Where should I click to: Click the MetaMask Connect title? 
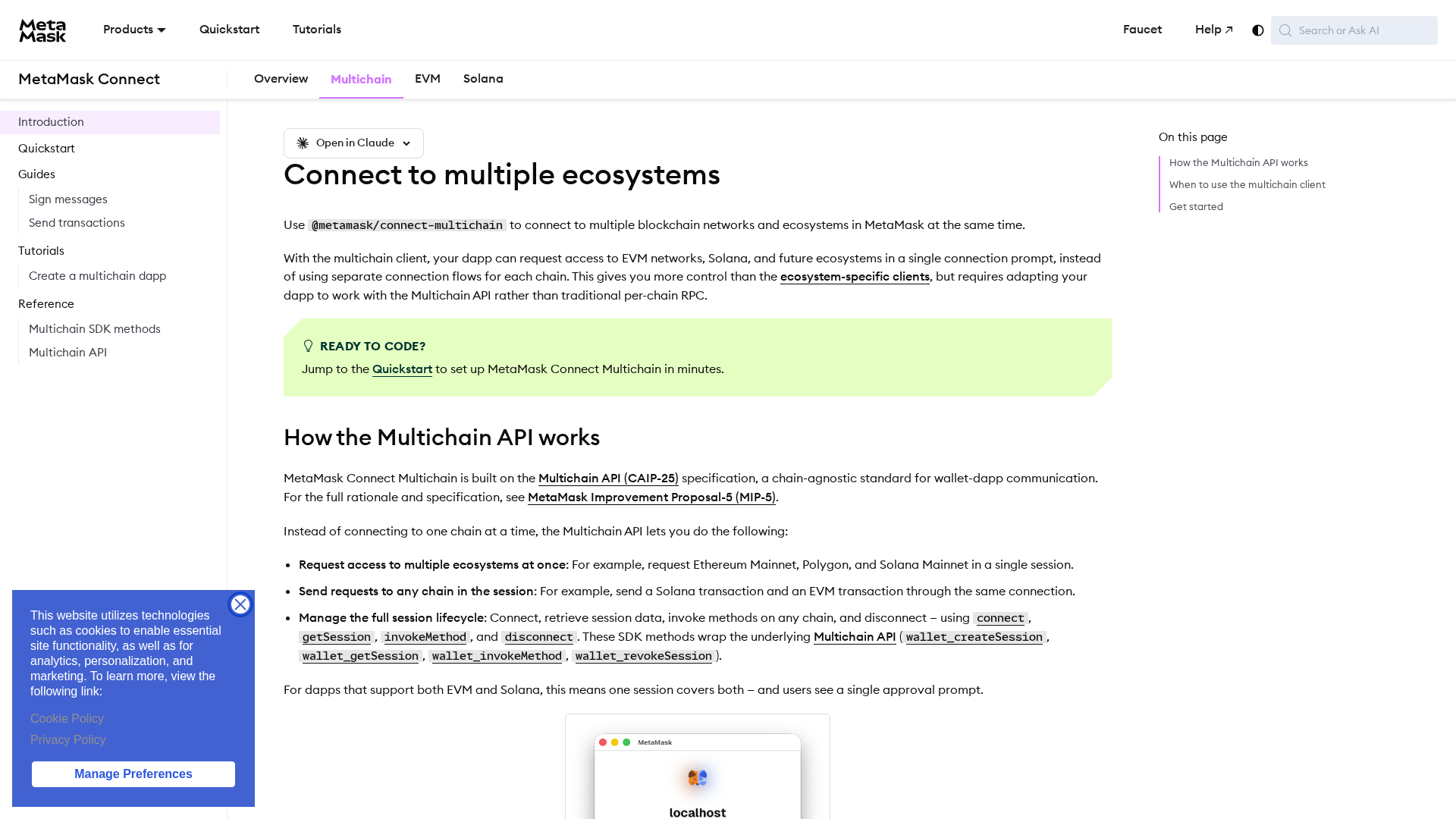point(89,80)
